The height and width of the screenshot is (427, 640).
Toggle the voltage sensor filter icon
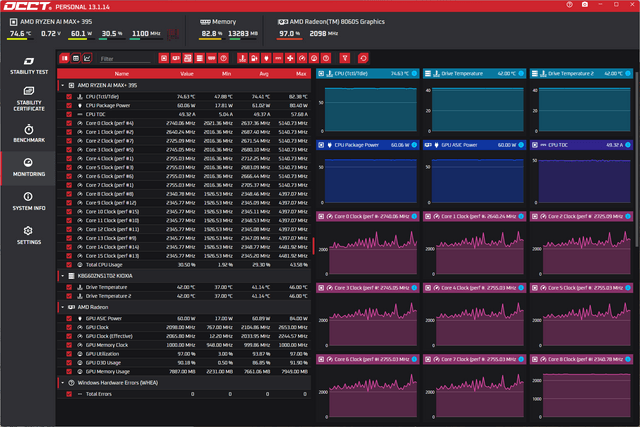pyautogui.click(x=254, y=58)
